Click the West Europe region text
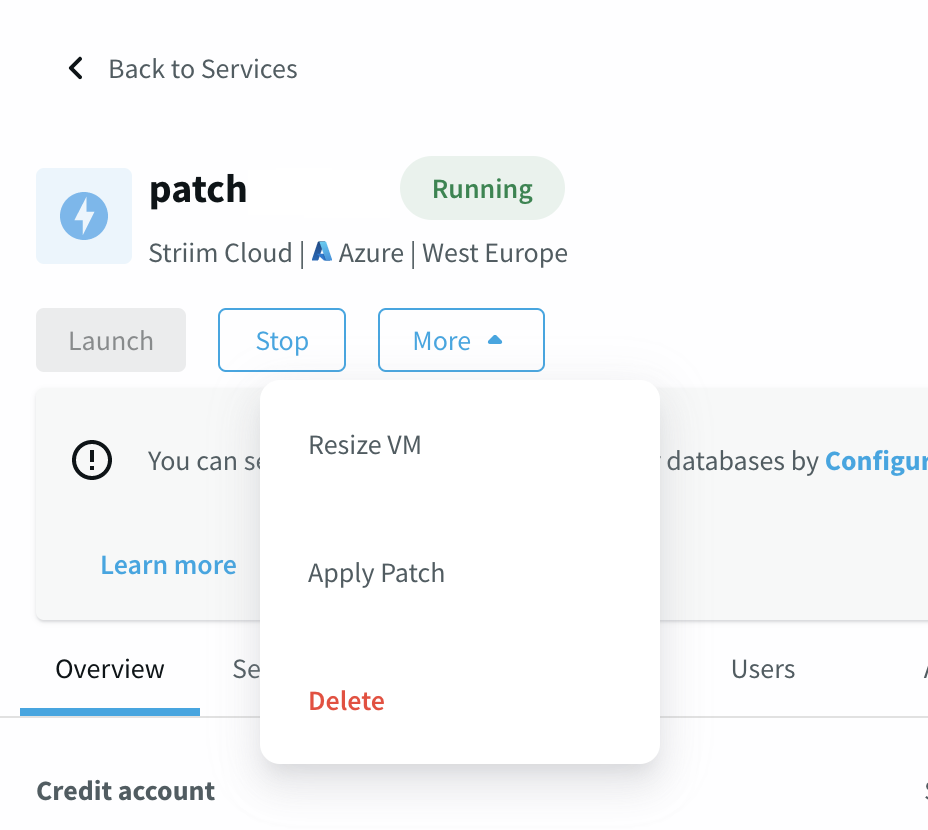 point(495,253)
